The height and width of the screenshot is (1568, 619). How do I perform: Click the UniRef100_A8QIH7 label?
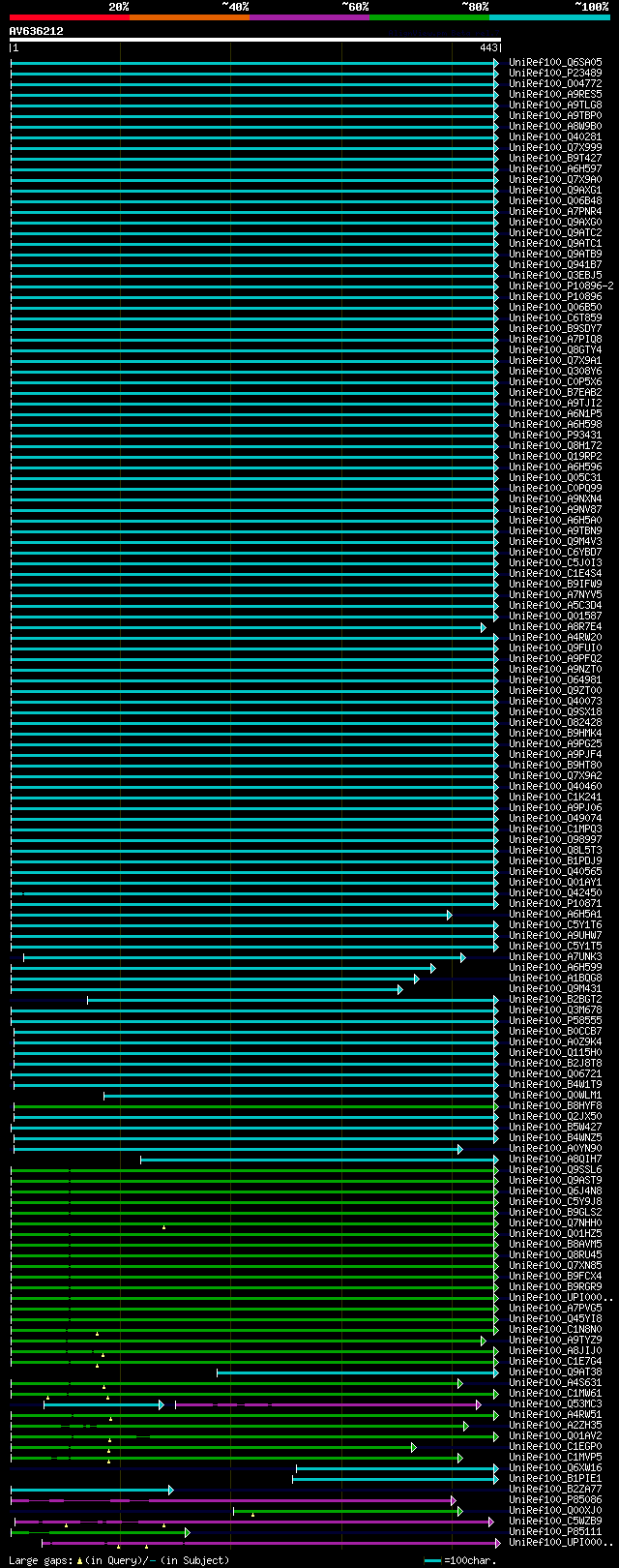(555, 1160)
